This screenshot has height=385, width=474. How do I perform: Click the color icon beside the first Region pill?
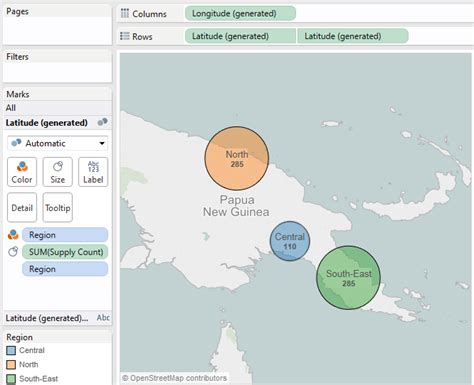click(13, 235)
